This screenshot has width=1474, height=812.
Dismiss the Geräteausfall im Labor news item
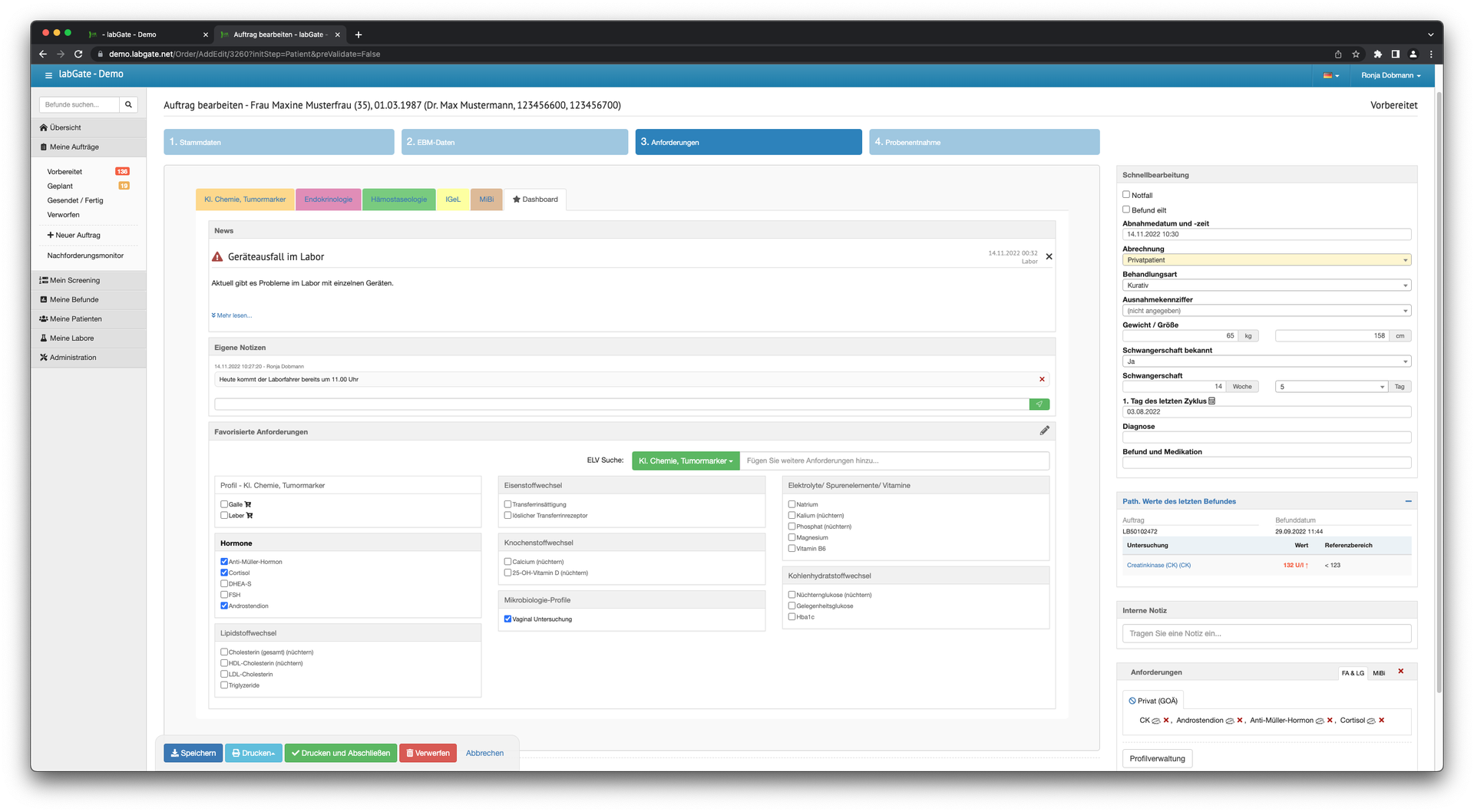tap(1049, 257)
